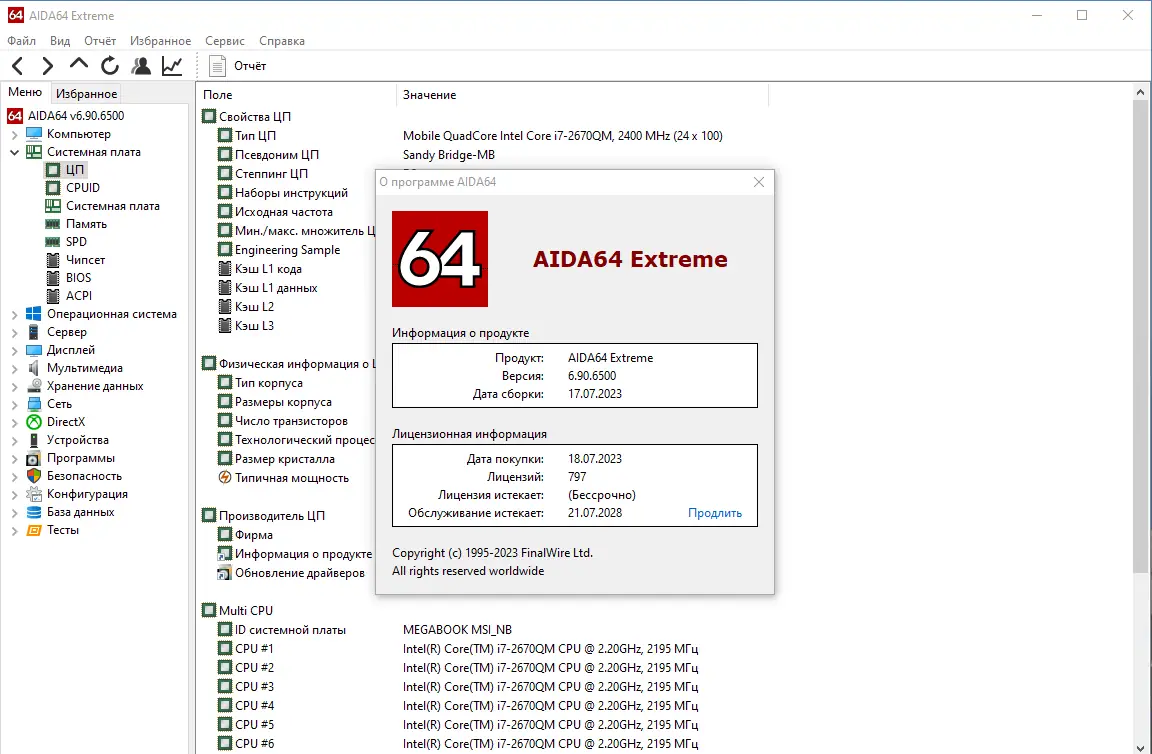Refresh the page with the circular arrow toolbar icon

click(x=109, y=66)
